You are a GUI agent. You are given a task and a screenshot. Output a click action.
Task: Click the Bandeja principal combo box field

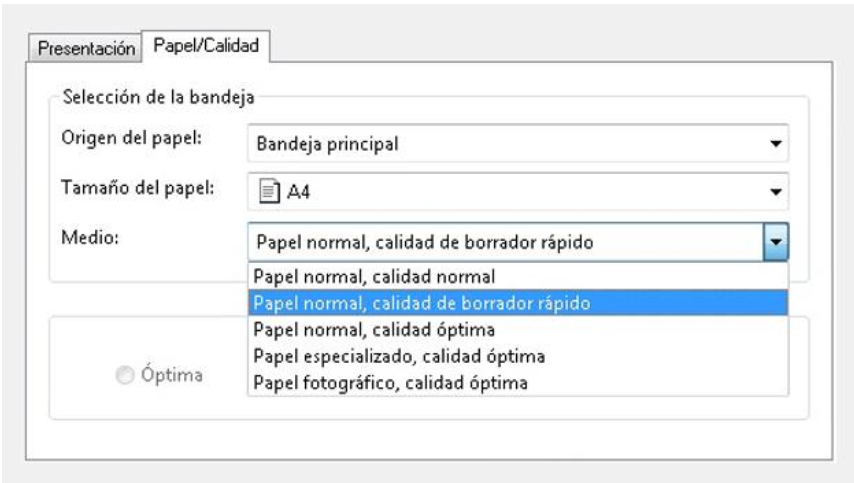518,143
